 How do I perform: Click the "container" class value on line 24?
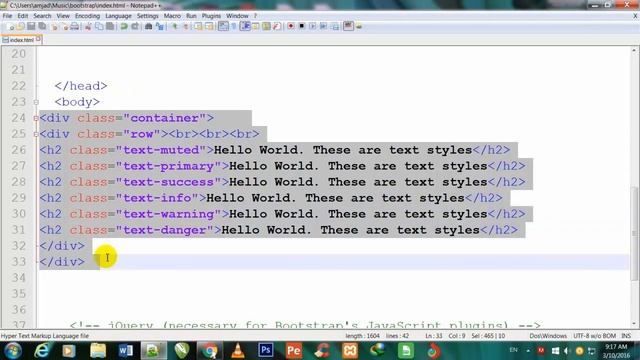click(x=164, y=118)
